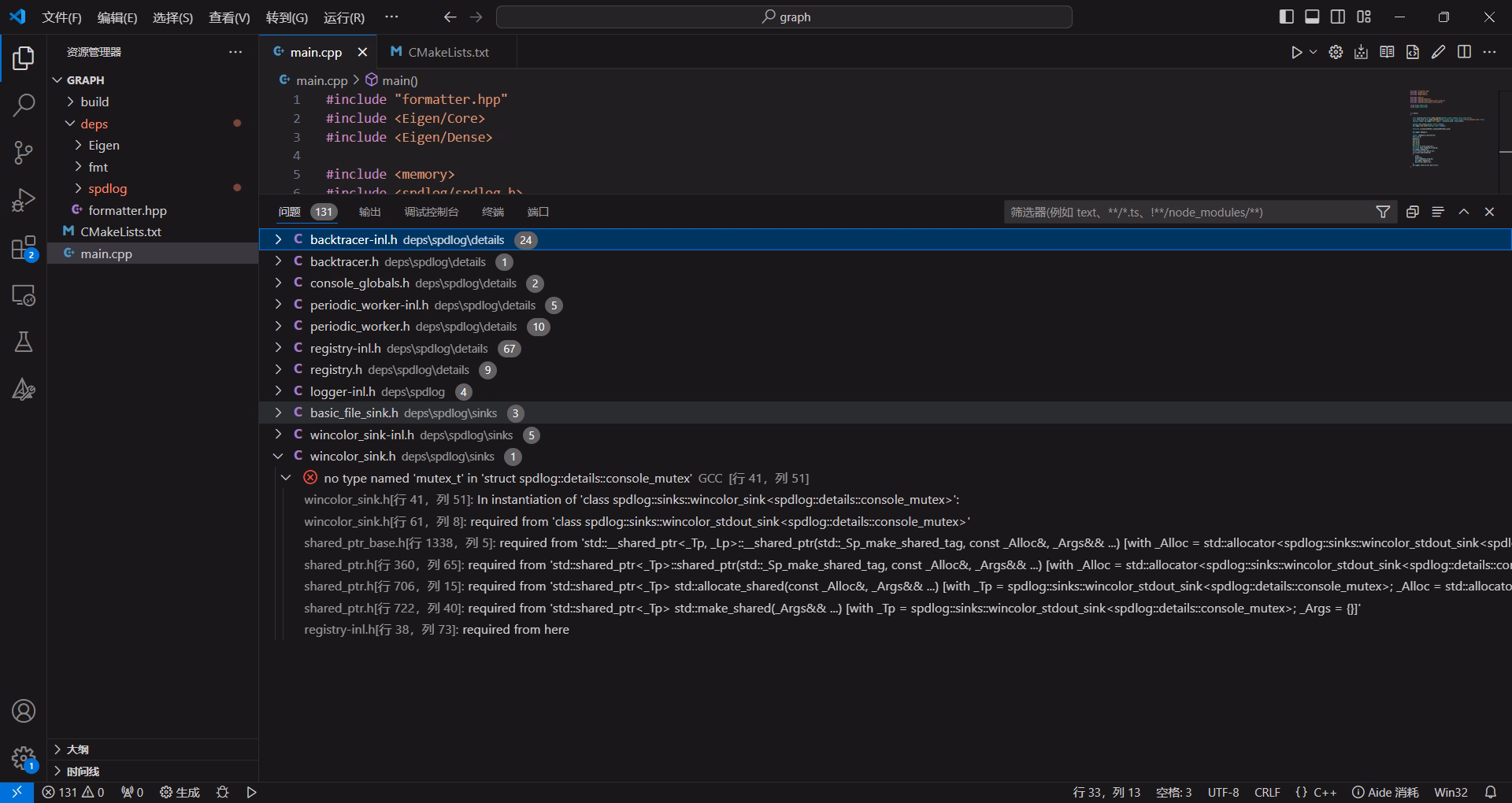This screenshot has height=803, width=1512.
Task: Expand registry-inl.h problem group
Action: tap(278, 348)
